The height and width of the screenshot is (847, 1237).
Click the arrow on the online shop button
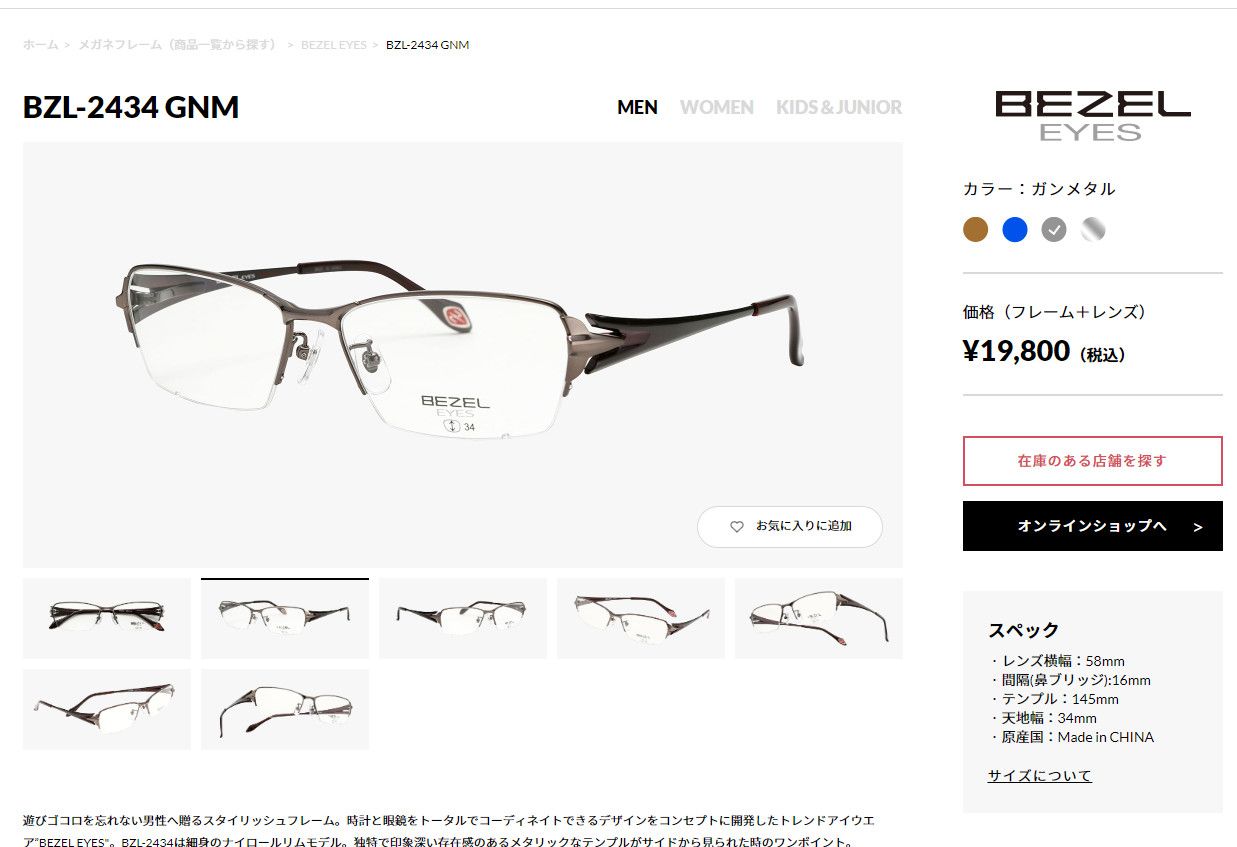pyautogui.click(x=1197, y=527)
